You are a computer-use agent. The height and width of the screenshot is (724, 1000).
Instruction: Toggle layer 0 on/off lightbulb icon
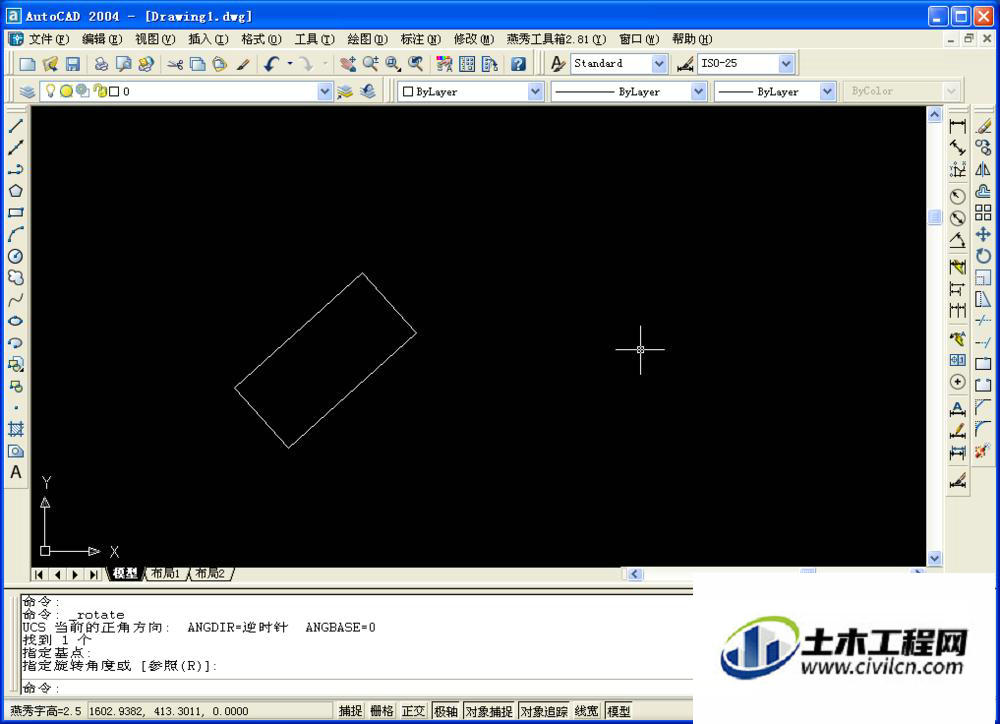(x=50, y=91)
